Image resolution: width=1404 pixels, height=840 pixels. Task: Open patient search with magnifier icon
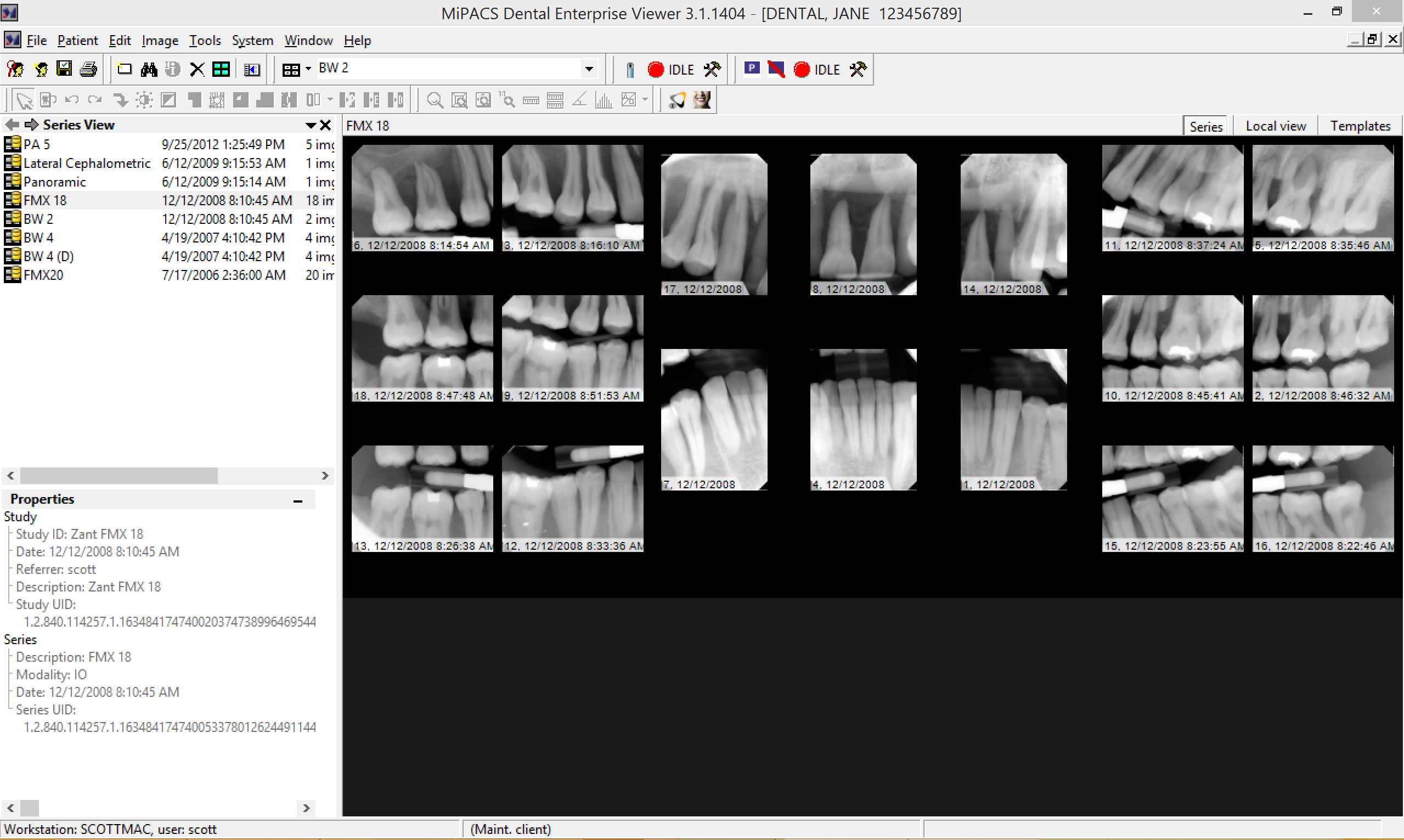[x=15, y=70]
